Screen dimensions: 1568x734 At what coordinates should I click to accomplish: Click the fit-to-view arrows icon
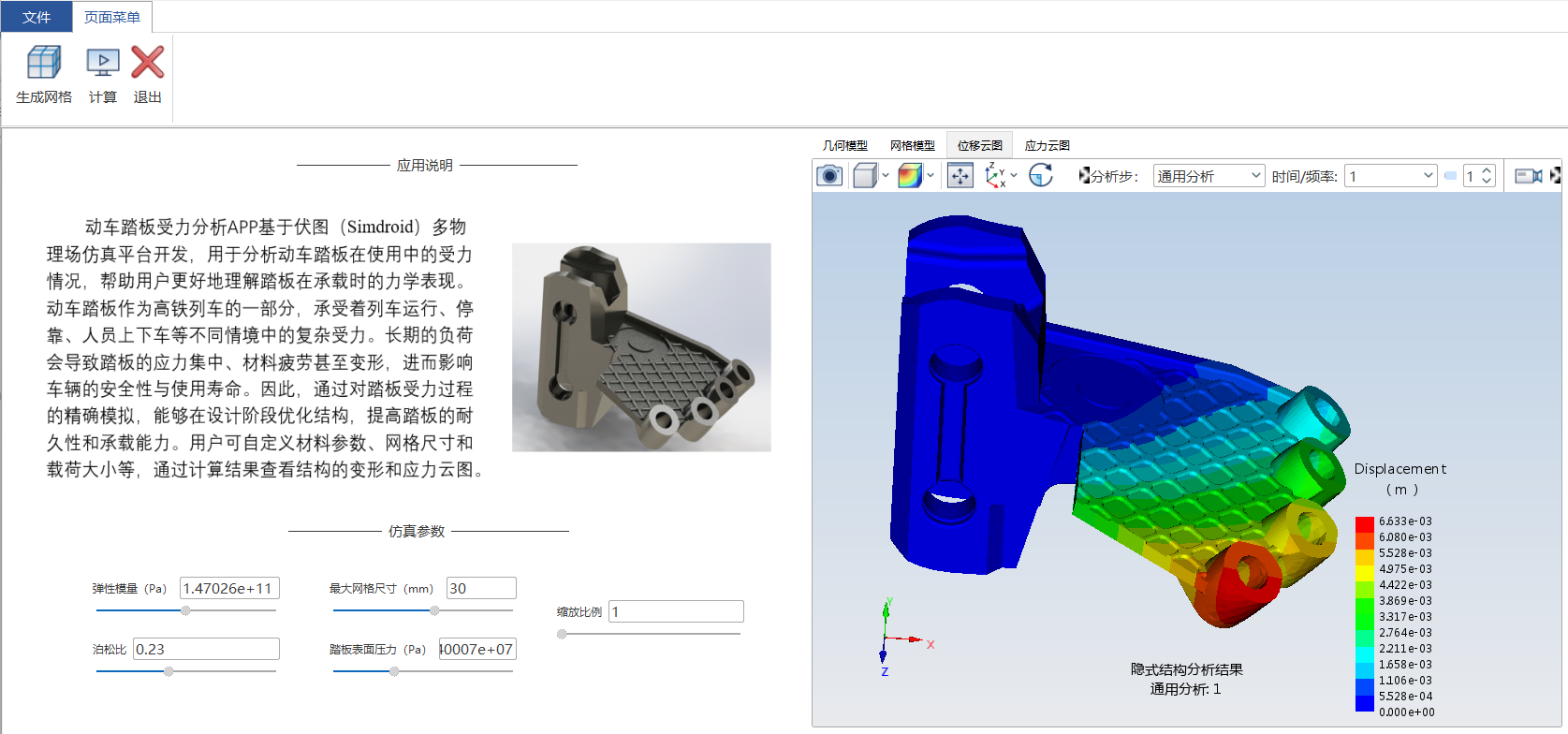[x=960, y=176]
